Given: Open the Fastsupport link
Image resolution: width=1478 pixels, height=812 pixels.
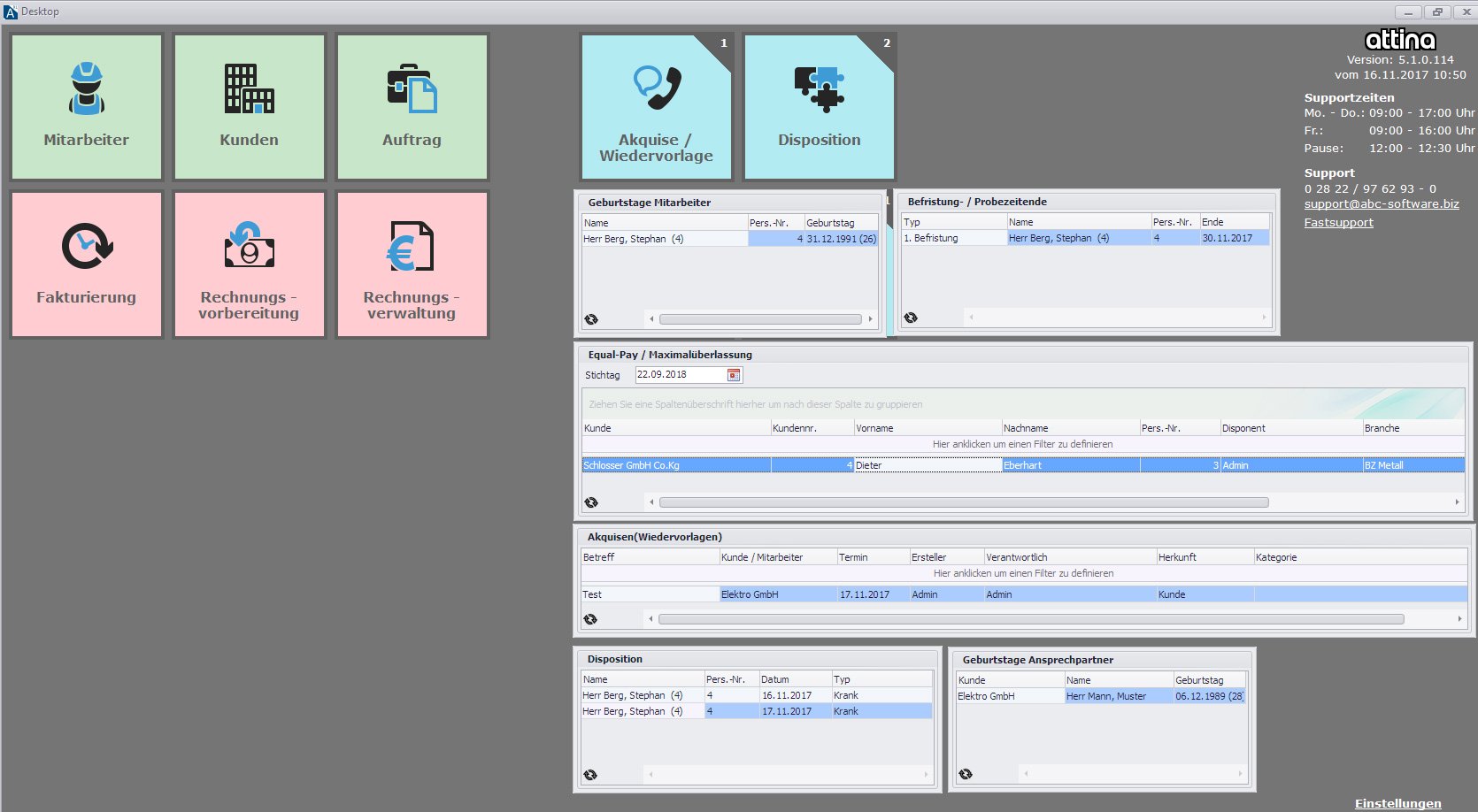Looking at the screenshot, I should [1338, 223].
